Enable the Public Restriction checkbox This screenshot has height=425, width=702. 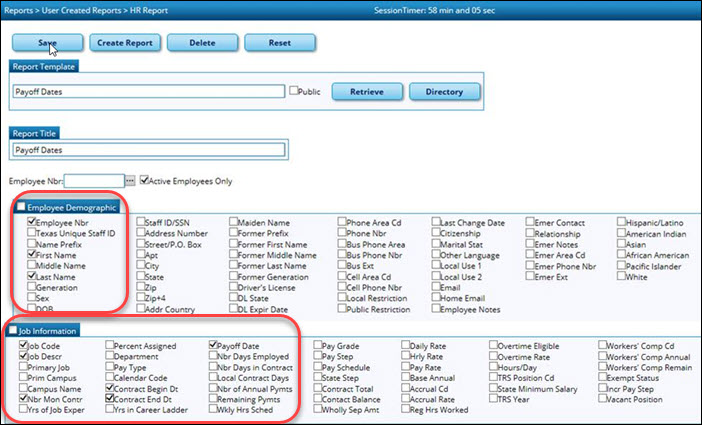342,308
